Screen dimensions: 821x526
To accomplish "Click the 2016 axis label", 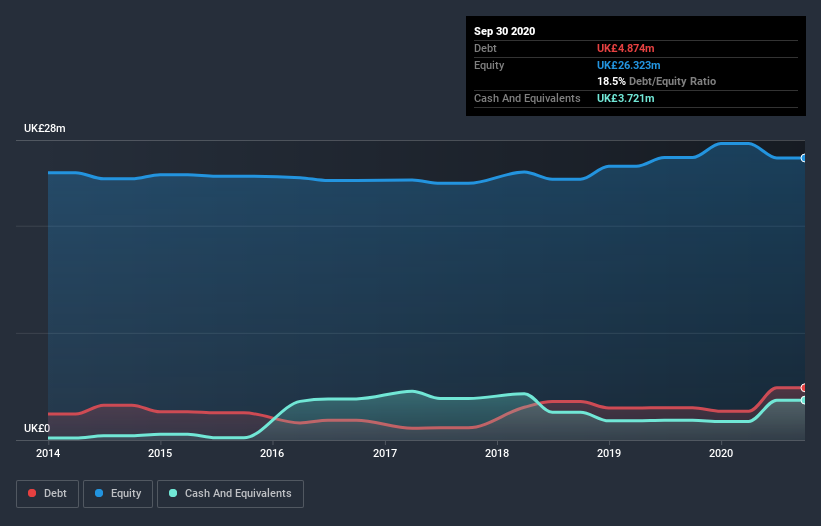I will pyautogui.click(x=272, y=453).
